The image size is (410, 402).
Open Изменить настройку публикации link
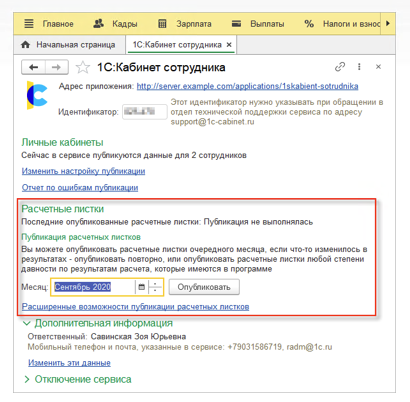83,171
